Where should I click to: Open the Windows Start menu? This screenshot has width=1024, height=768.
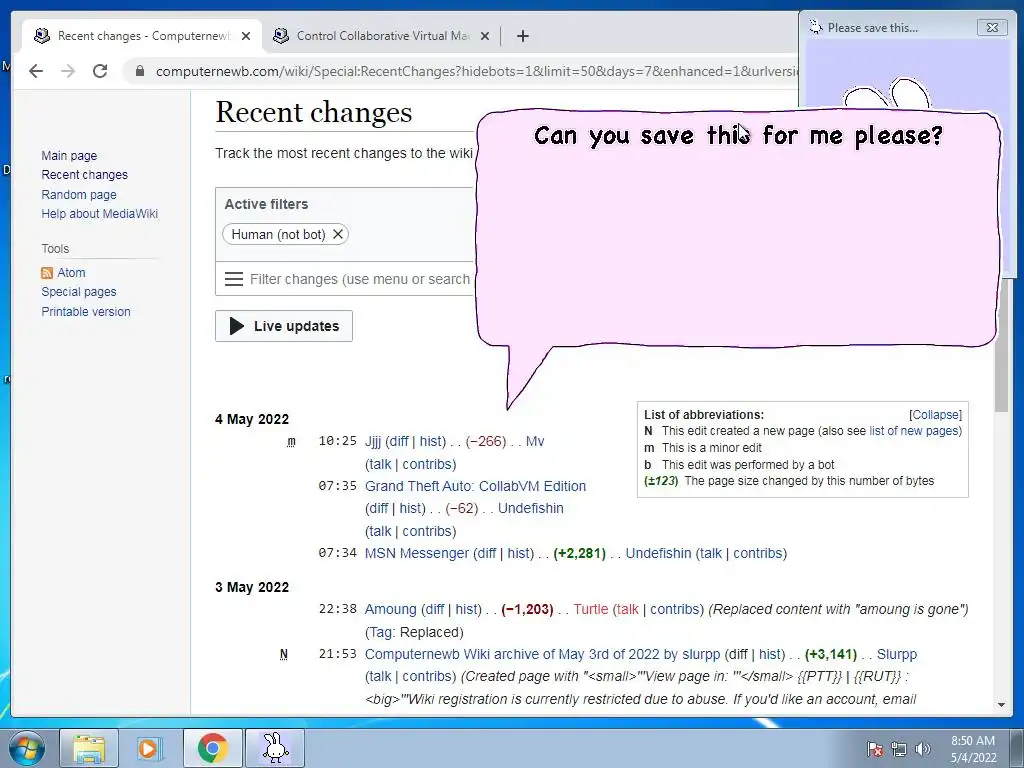coord(27,748)
